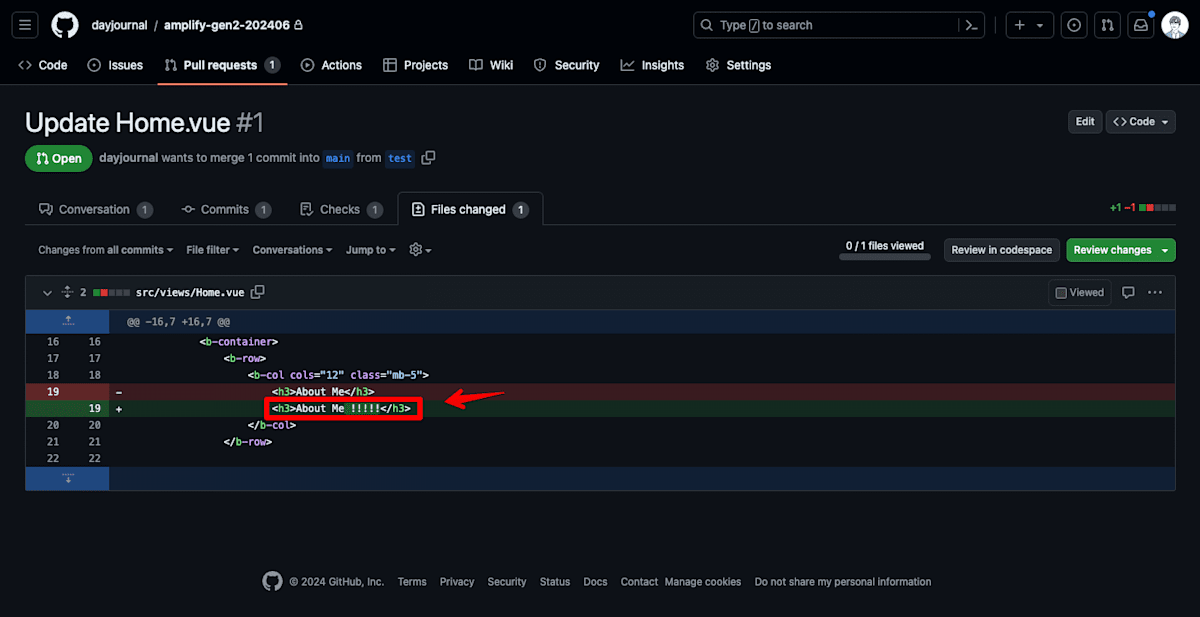
Task: Open the Contact footer link
Action: point(639,582)
